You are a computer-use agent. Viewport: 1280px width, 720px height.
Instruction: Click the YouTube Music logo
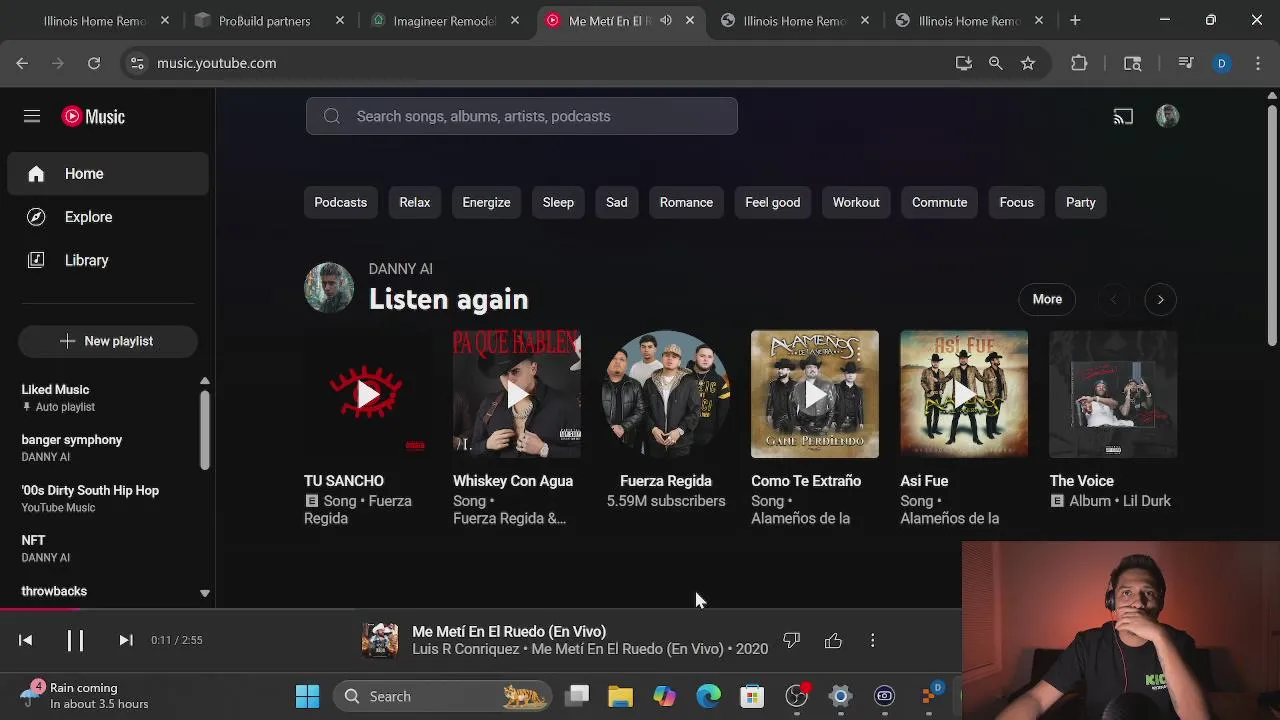pyautogui.click(x=93, y=116)
